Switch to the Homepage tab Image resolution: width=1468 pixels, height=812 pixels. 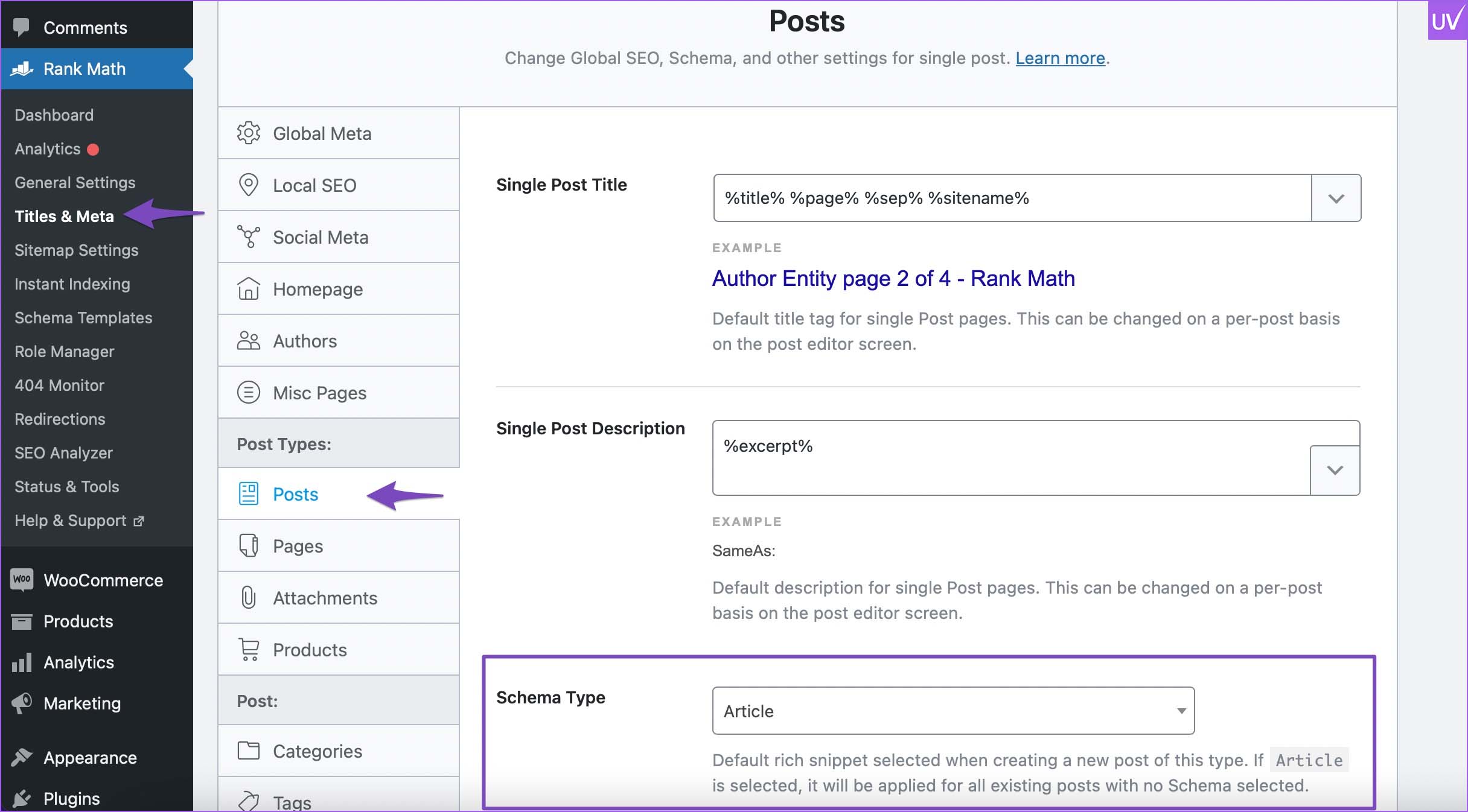(339, 289)
